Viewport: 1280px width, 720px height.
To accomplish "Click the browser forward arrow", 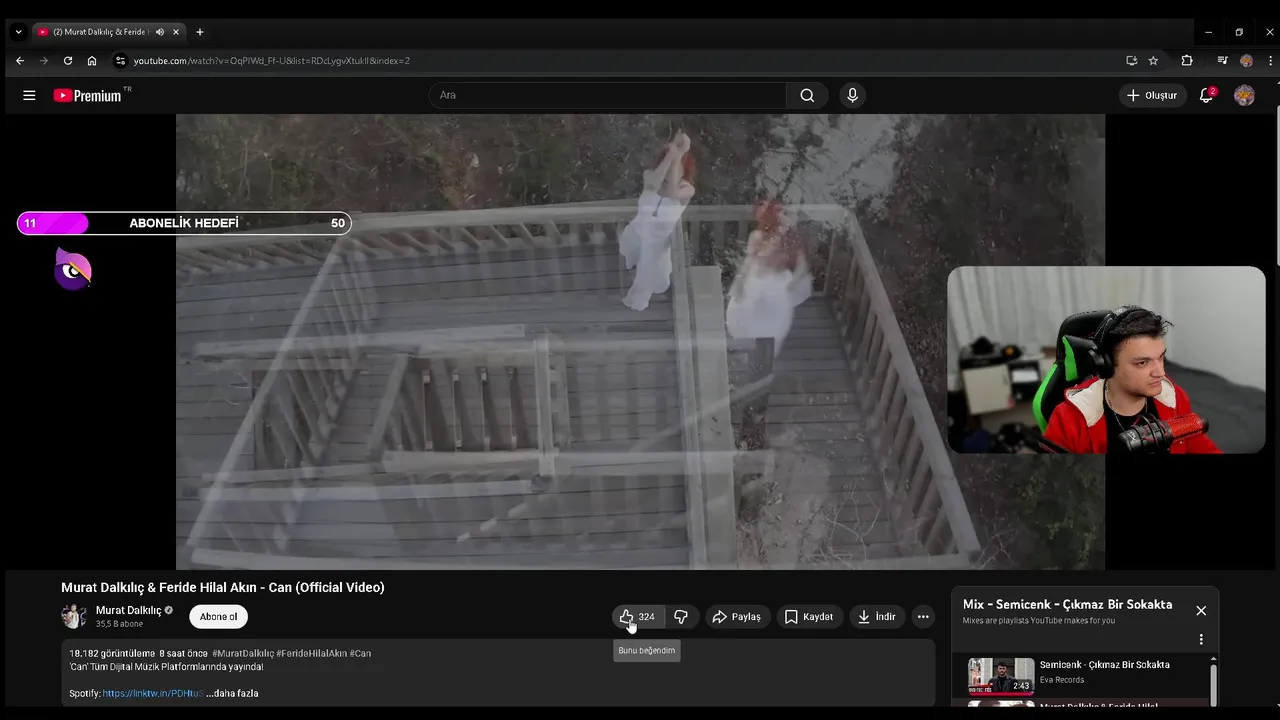I will tap(44, 61).
